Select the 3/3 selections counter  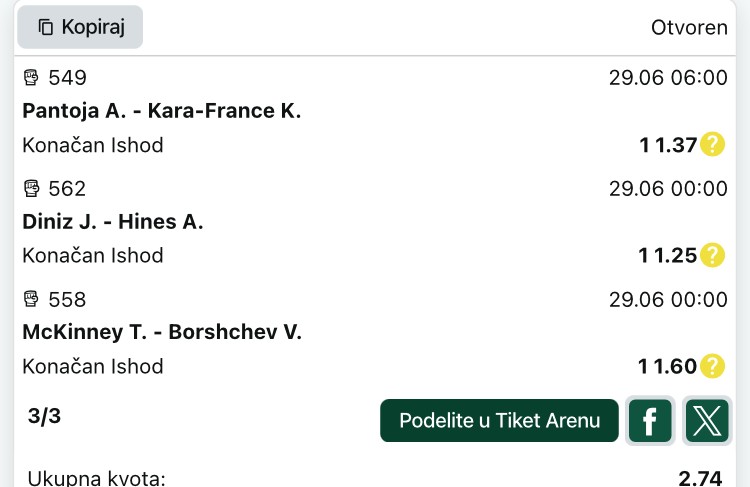pyautogui.click(x=44, y=416)
